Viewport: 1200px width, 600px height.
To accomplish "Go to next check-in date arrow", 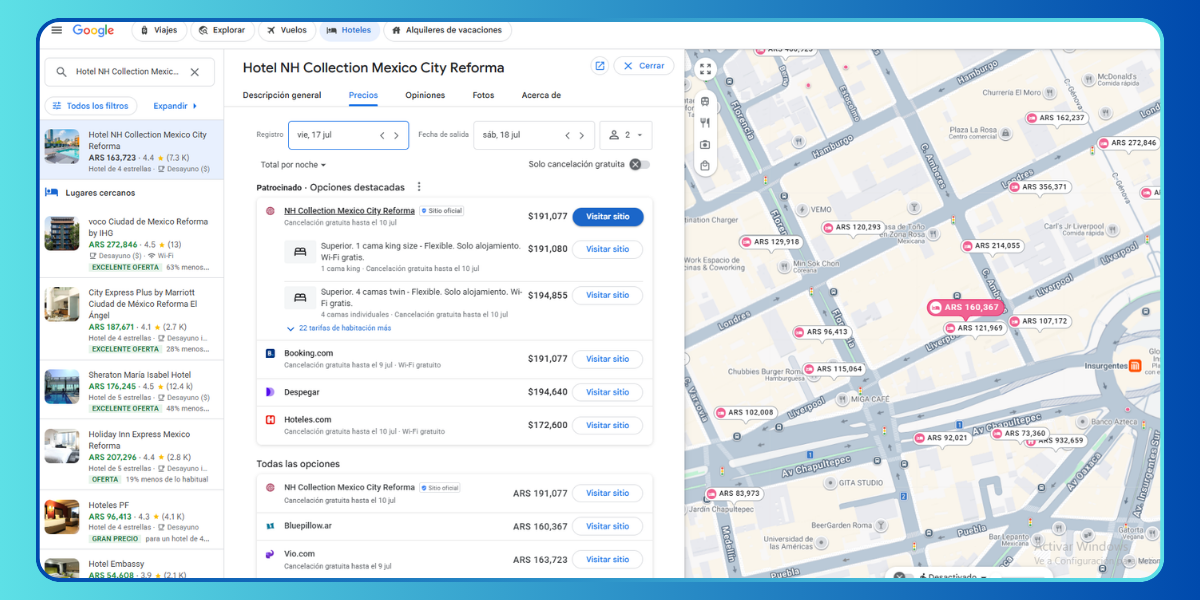I will click(396, 135).
